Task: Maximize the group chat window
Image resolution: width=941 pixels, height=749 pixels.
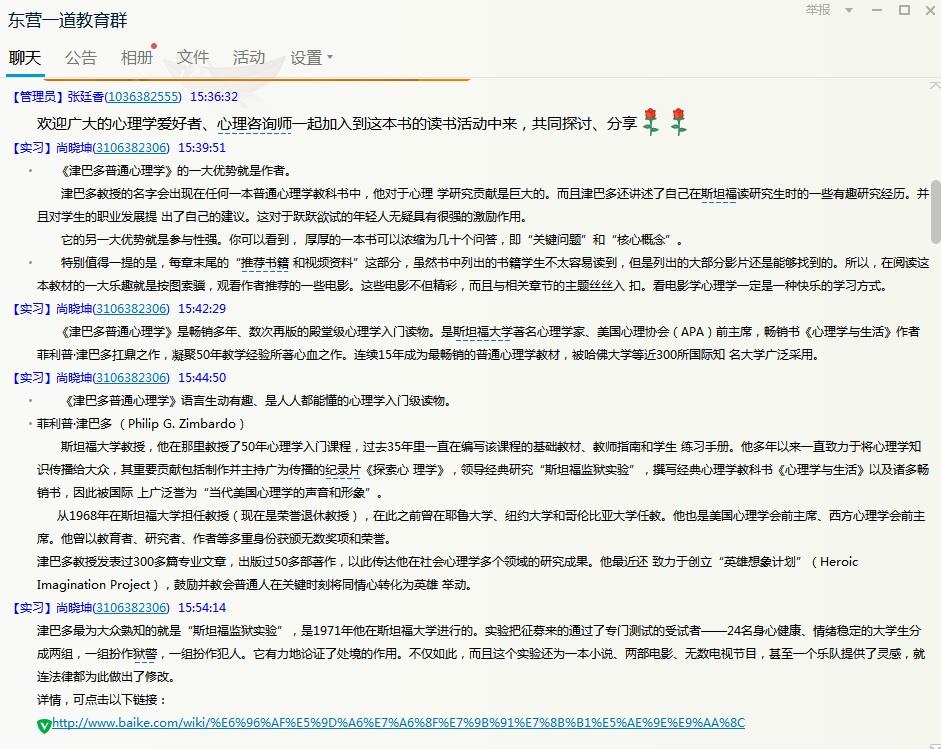Action: coord(904,10)
